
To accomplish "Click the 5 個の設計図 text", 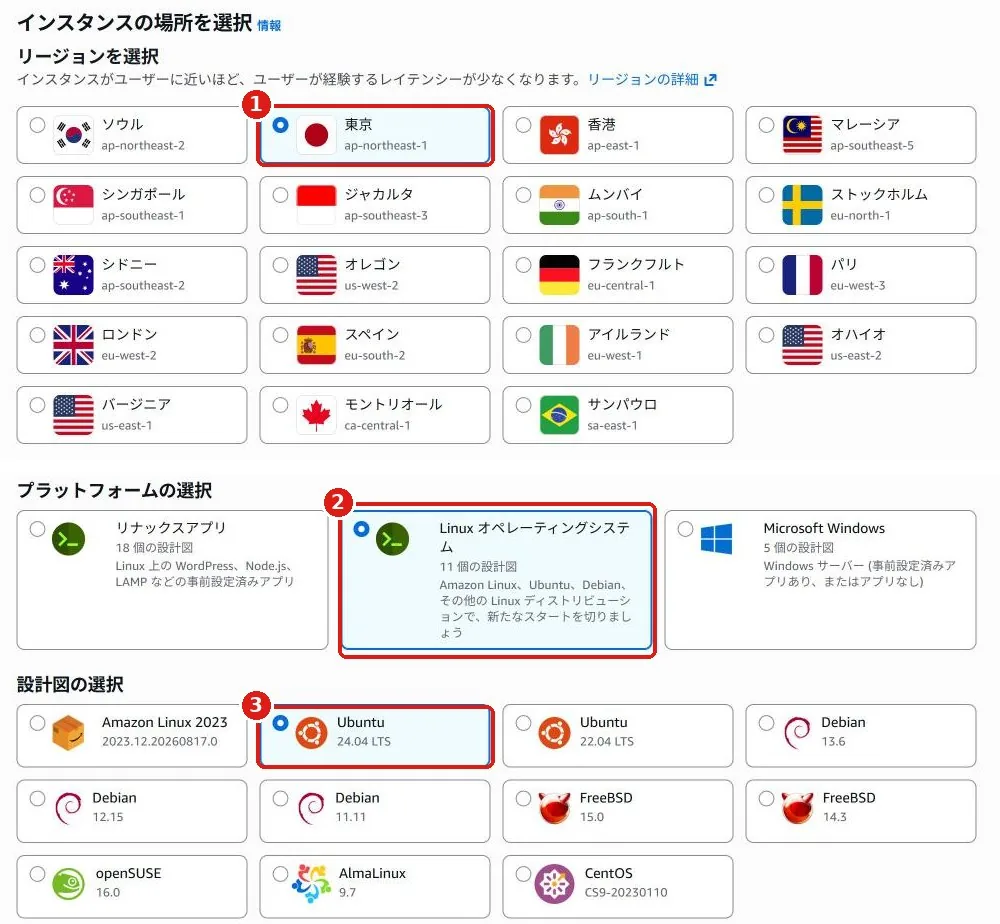I will (798, 548).
